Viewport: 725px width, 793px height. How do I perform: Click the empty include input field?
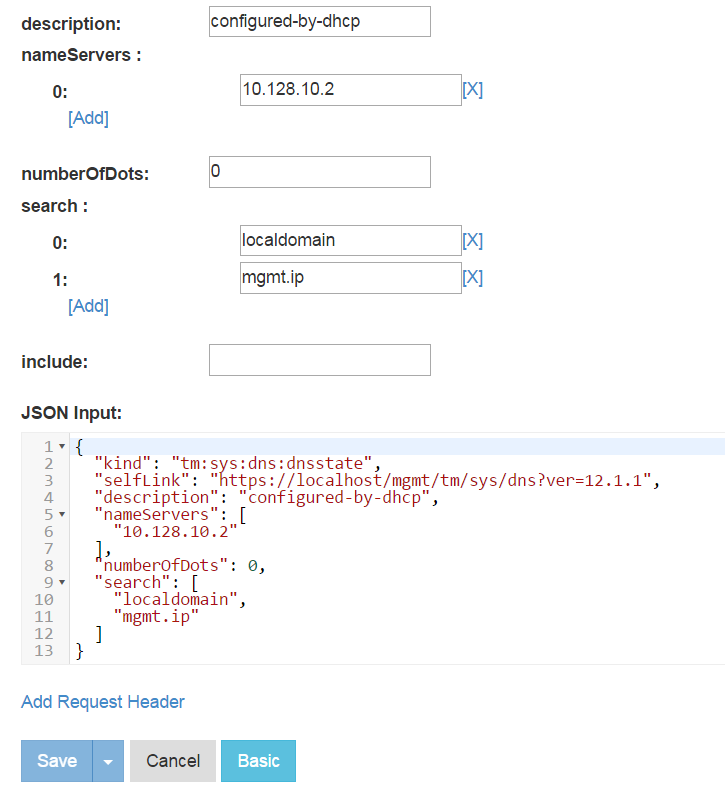point(320,360)
